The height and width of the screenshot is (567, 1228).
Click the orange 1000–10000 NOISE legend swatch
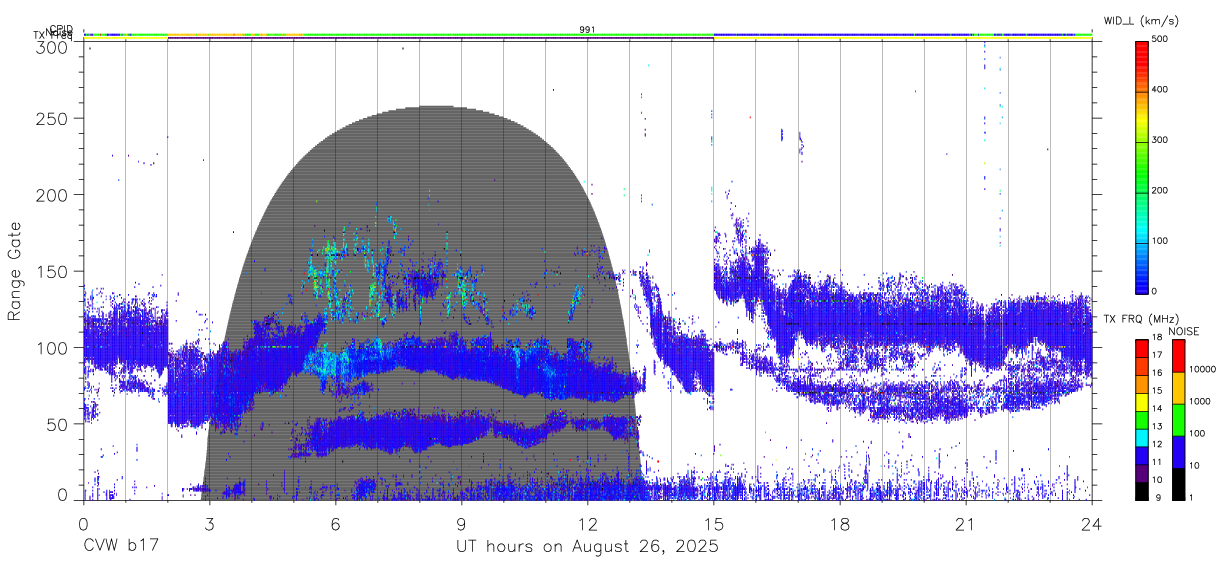click(x=1178, y=387)
